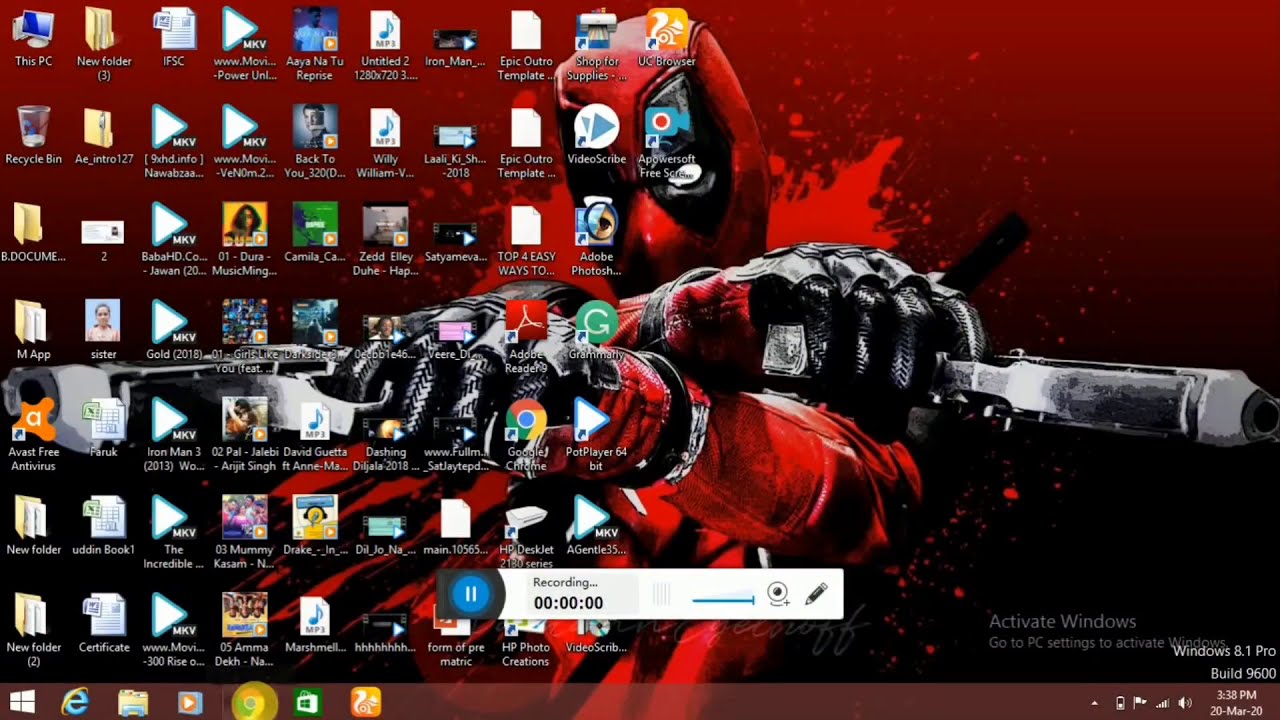Open the network signal tray icon

pos(1162,703)
